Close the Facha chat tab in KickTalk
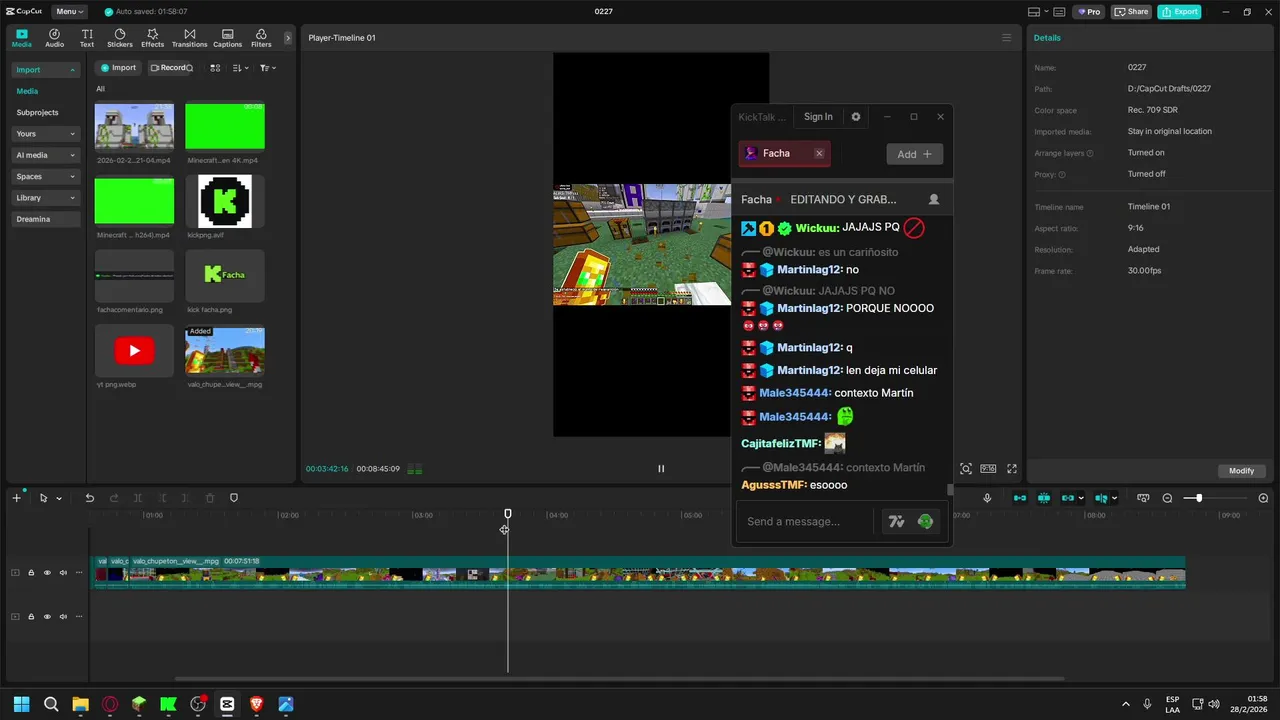Screen dimensions: 1280x720 [819, 153]
